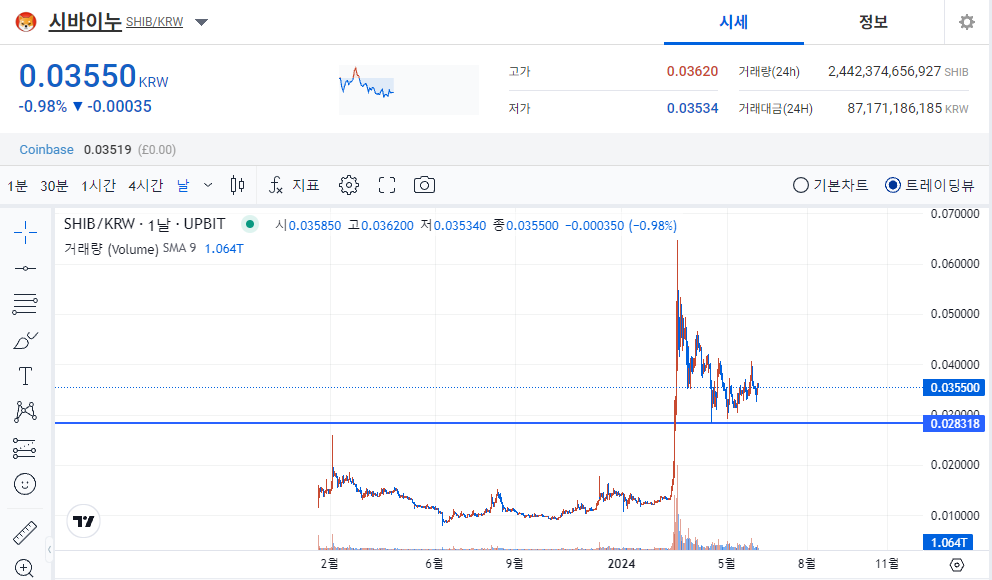Open time axis settings gear icon

pos(957,565)
